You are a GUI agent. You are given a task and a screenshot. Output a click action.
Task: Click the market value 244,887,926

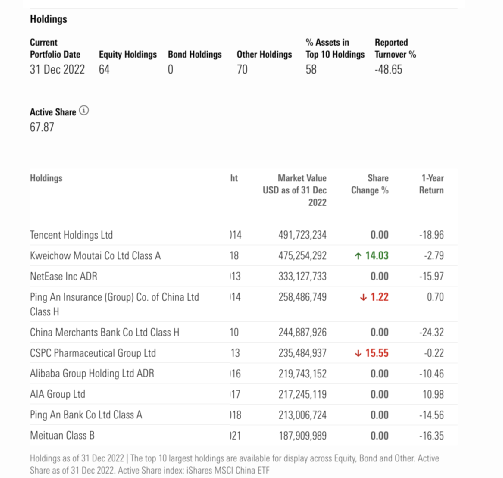pyautogui.click(x=302, y=332)
